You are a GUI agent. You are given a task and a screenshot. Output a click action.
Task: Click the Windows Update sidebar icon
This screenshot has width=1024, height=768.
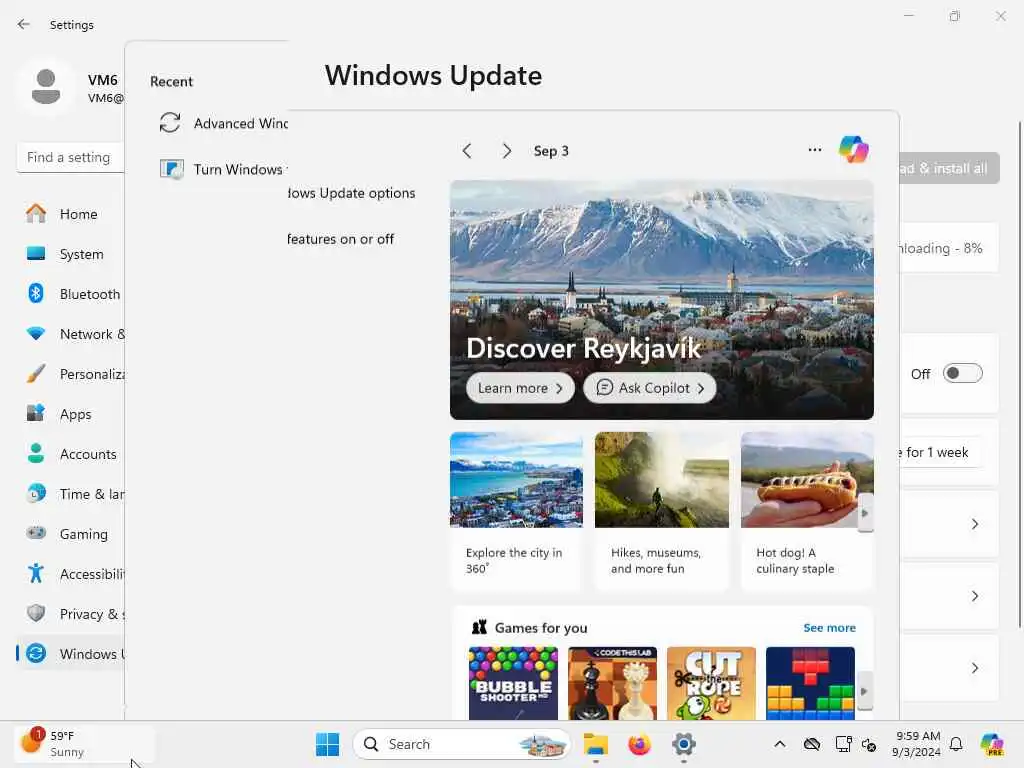(x=36, y=653)
